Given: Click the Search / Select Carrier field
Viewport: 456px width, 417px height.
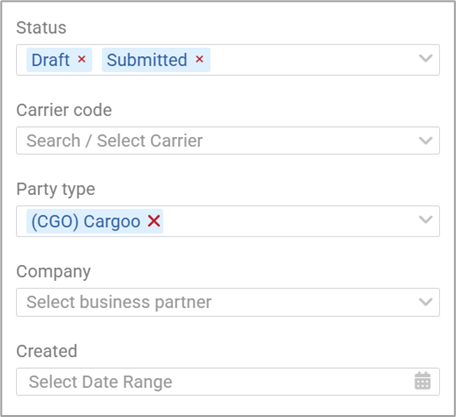Looking at the screenshot, I should click(x=228, y=140).
